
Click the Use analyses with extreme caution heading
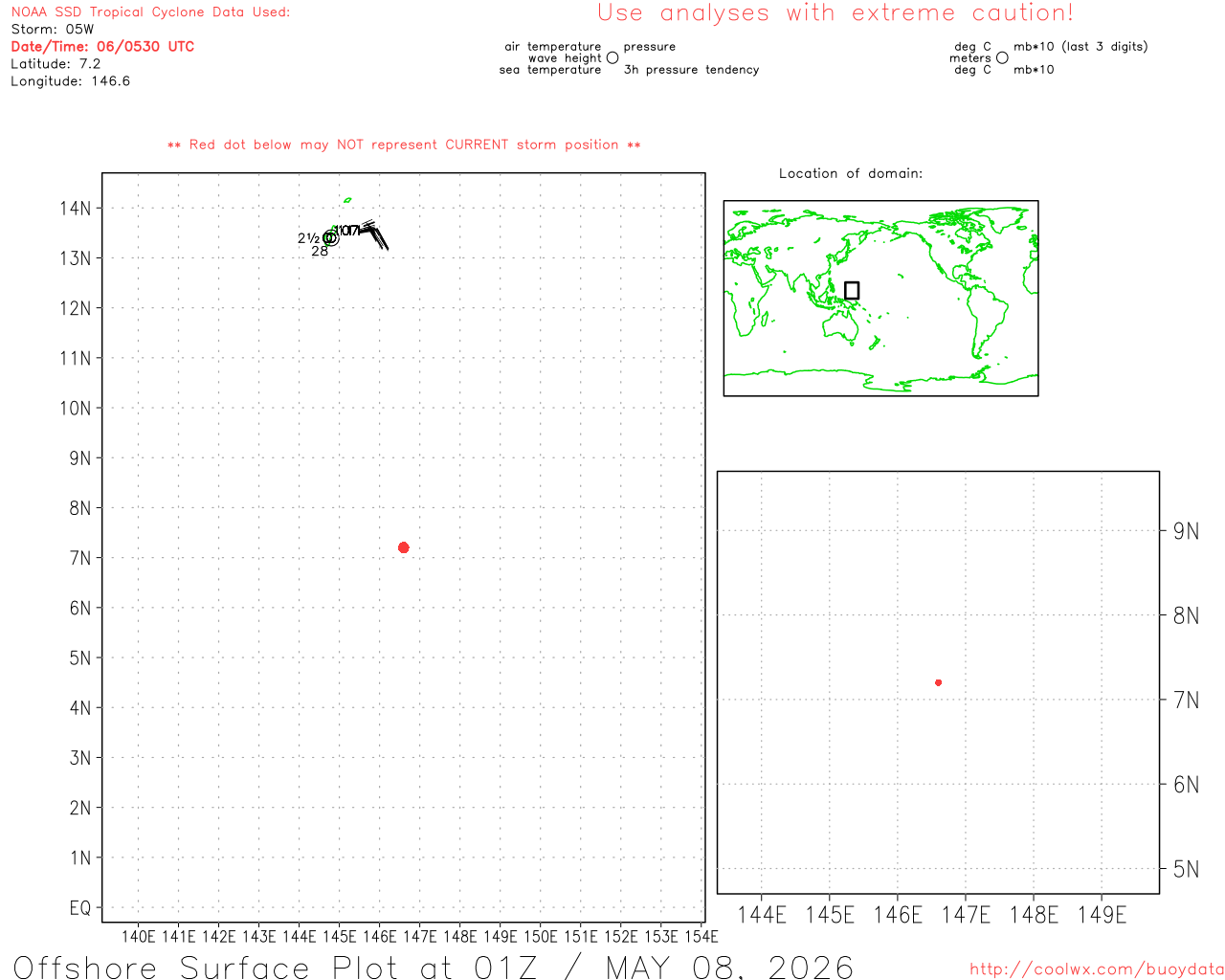(x=835, y=13)
